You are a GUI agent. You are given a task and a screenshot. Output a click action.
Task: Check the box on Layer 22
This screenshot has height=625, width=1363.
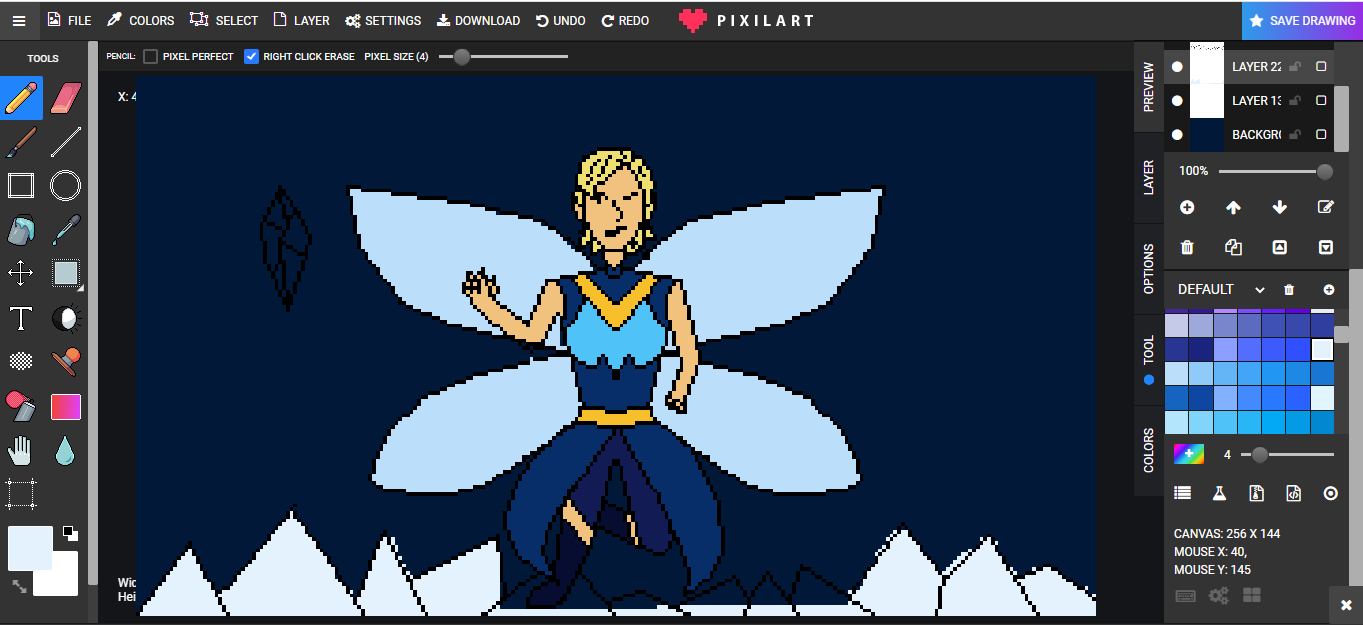point(1321,67)
